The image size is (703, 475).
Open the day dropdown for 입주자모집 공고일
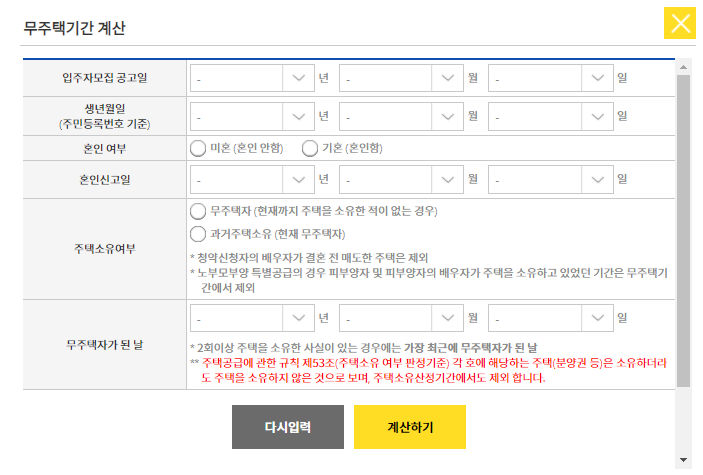[x=551, y=78]
